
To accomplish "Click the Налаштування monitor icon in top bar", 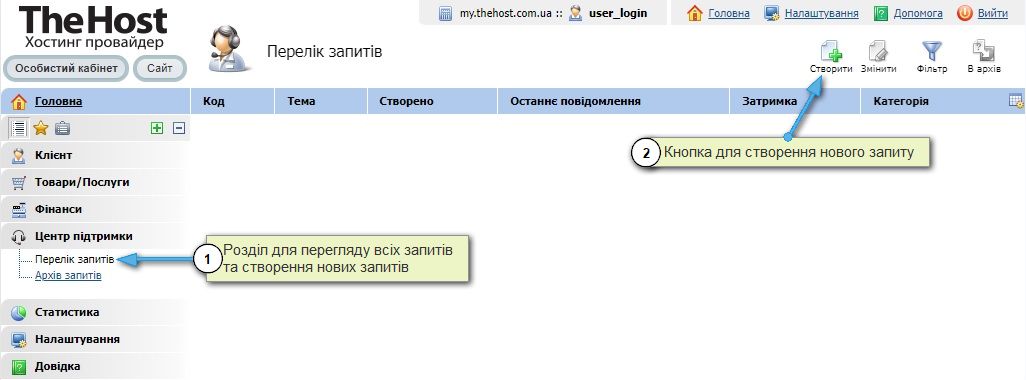I will coord(772,13).
